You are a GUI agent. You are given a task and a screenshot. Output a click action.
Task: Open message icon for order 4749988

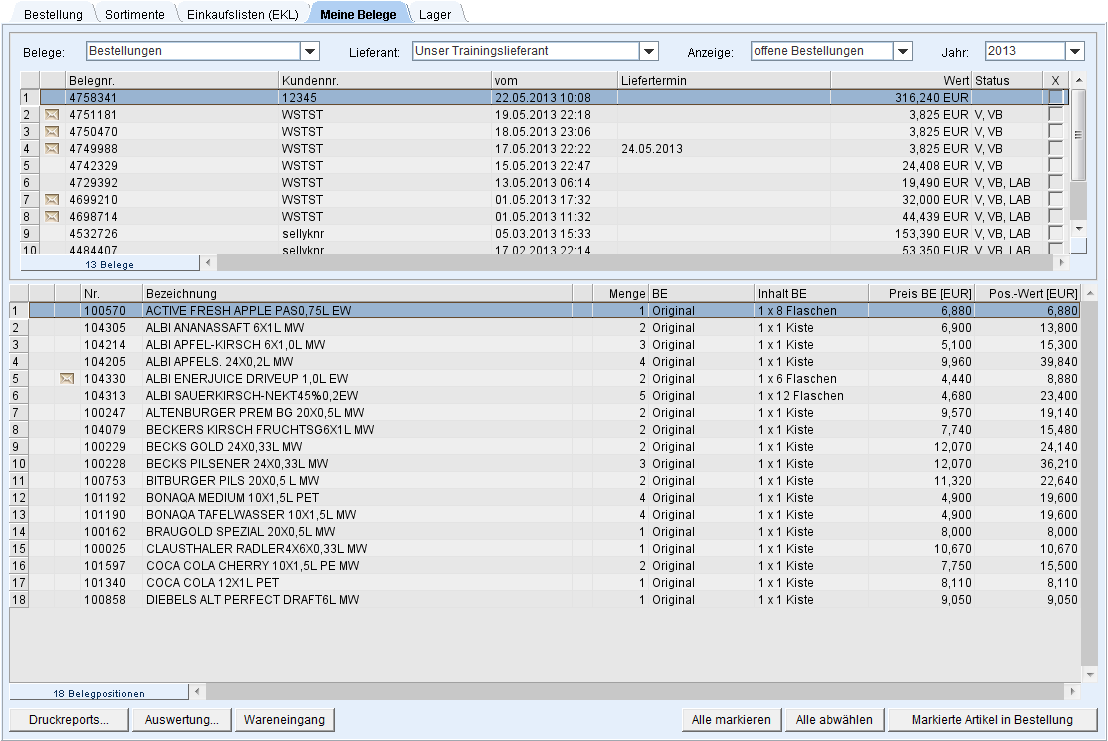pos(52,149)
